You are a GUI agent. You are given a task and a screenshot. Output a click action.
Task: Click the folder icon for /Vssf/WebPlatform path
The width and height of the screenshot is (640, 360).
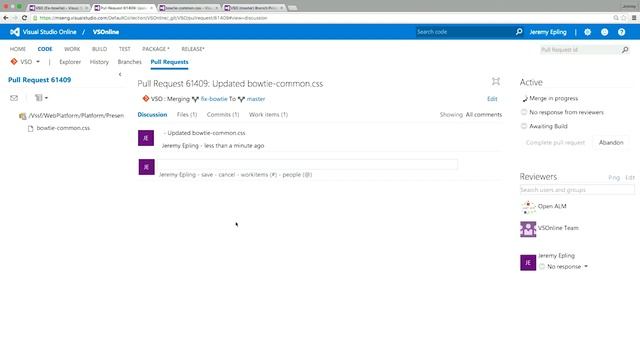pyautogui.click(x=22, y=116)
